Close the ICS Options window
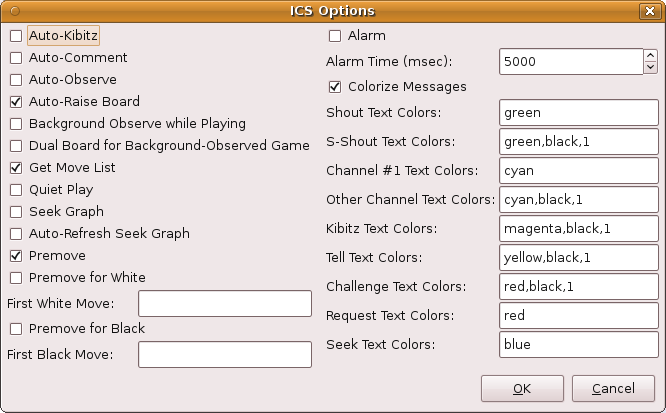This screenshot has height=413, width=666. [650, 11]
